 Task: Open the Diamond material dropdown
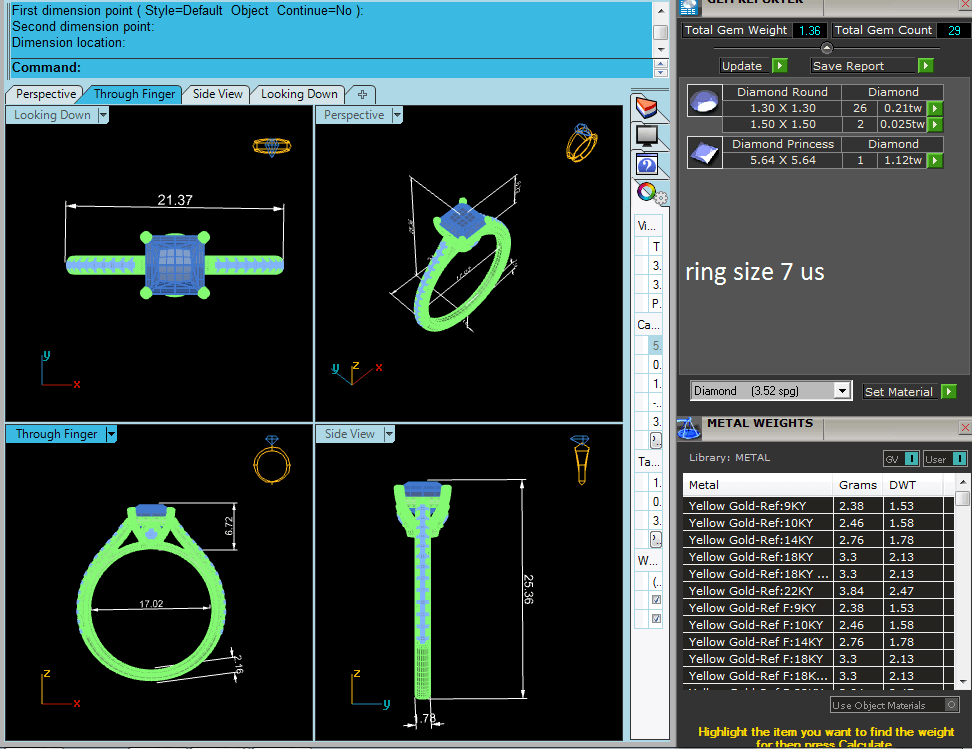point(842,391)
